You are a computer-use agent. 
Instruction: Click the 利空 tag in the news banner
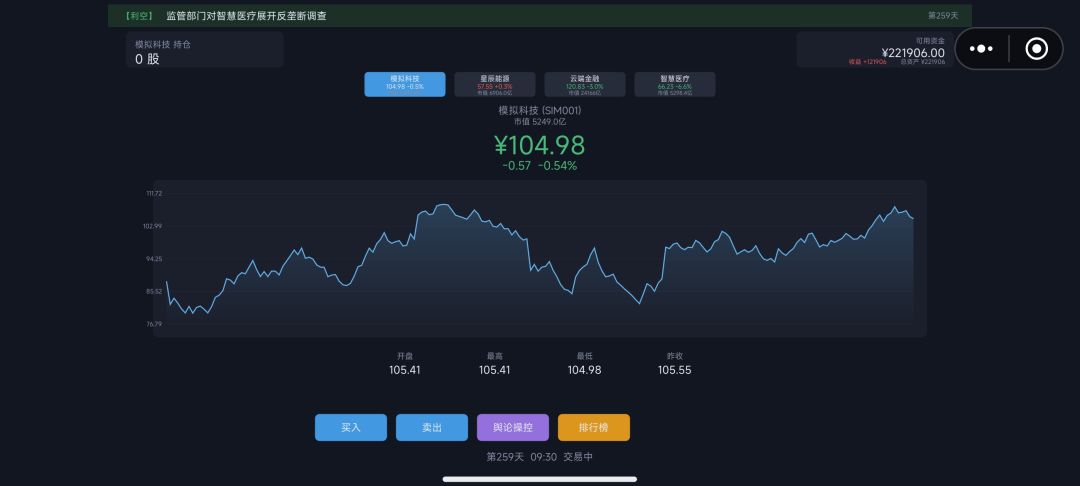(x=141, y=16)
